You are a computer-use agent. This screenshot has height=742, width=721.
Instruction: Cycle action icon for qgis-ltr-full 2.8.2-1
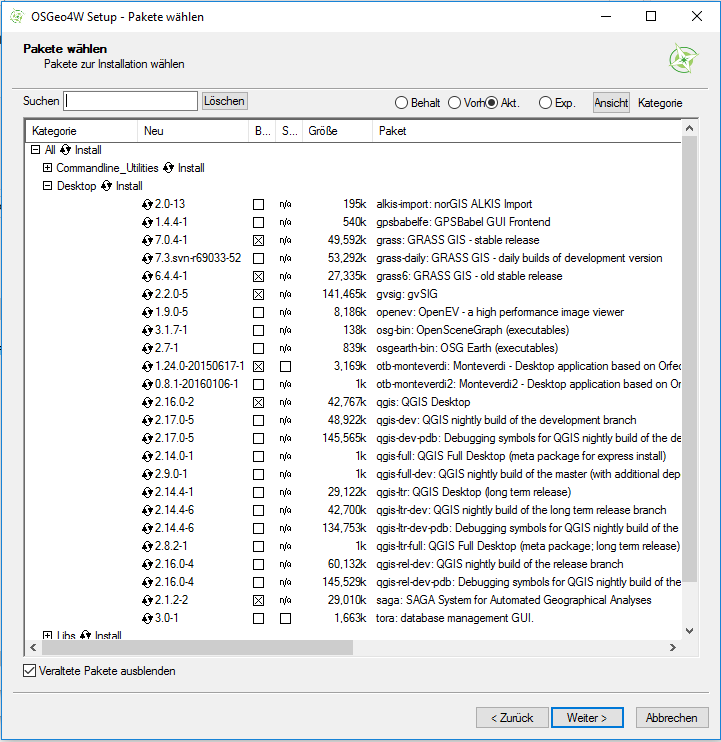pos(147,546)
